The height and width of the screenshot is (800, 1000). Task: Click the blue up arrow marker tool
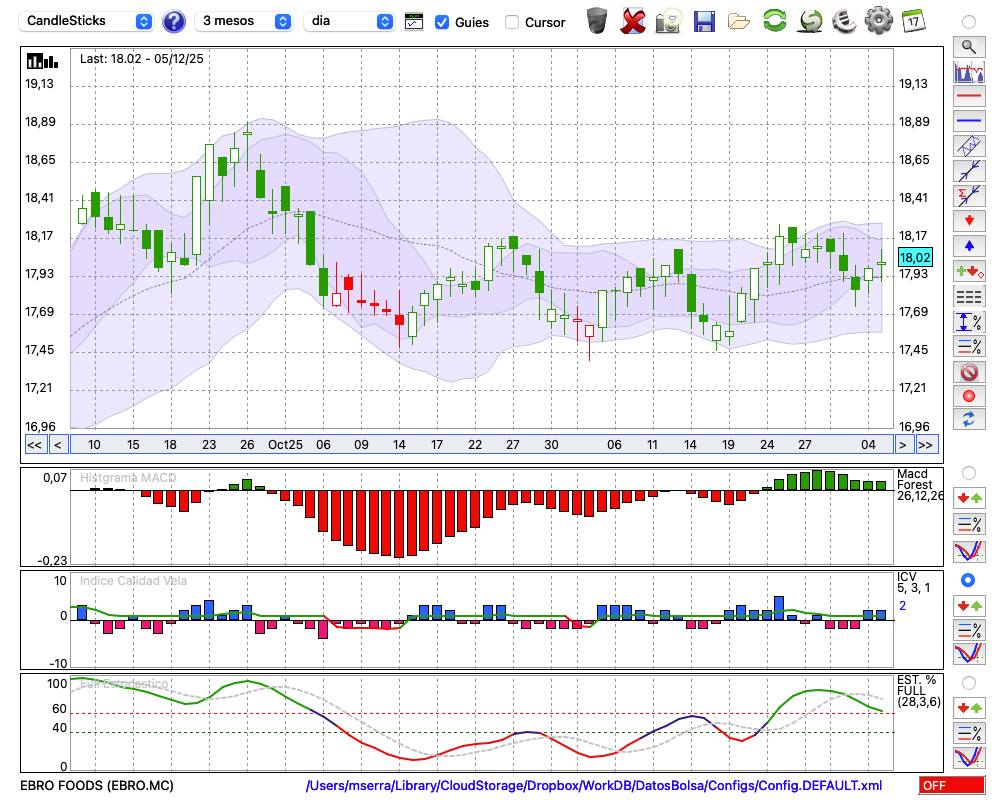(x=968, y=246)
